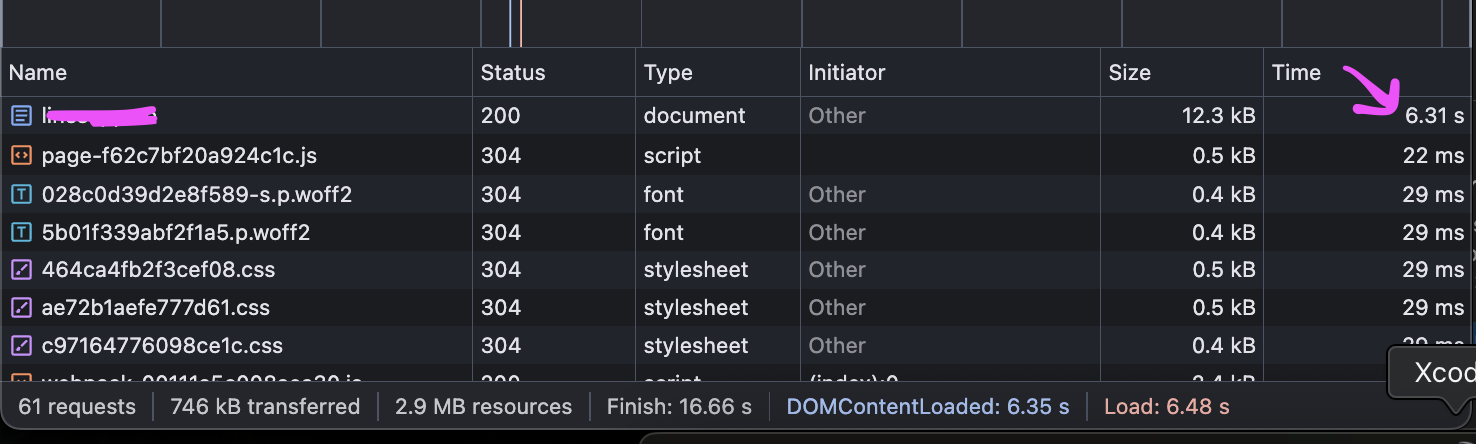Click the font icon beside 028c0d39d2e8f589-s.p.woff2
Screen dimensions: 1476x444
(21, 194)
